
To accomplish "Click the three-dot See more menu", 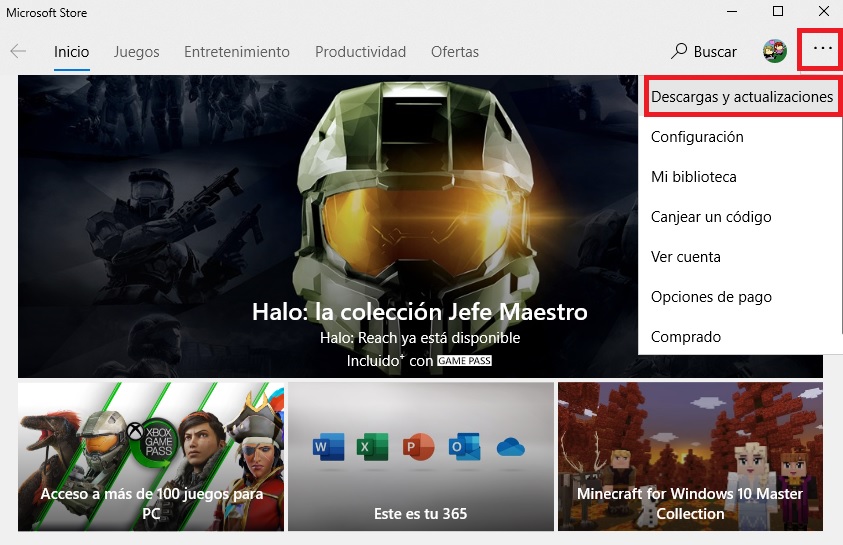I will tap(822, 49).
